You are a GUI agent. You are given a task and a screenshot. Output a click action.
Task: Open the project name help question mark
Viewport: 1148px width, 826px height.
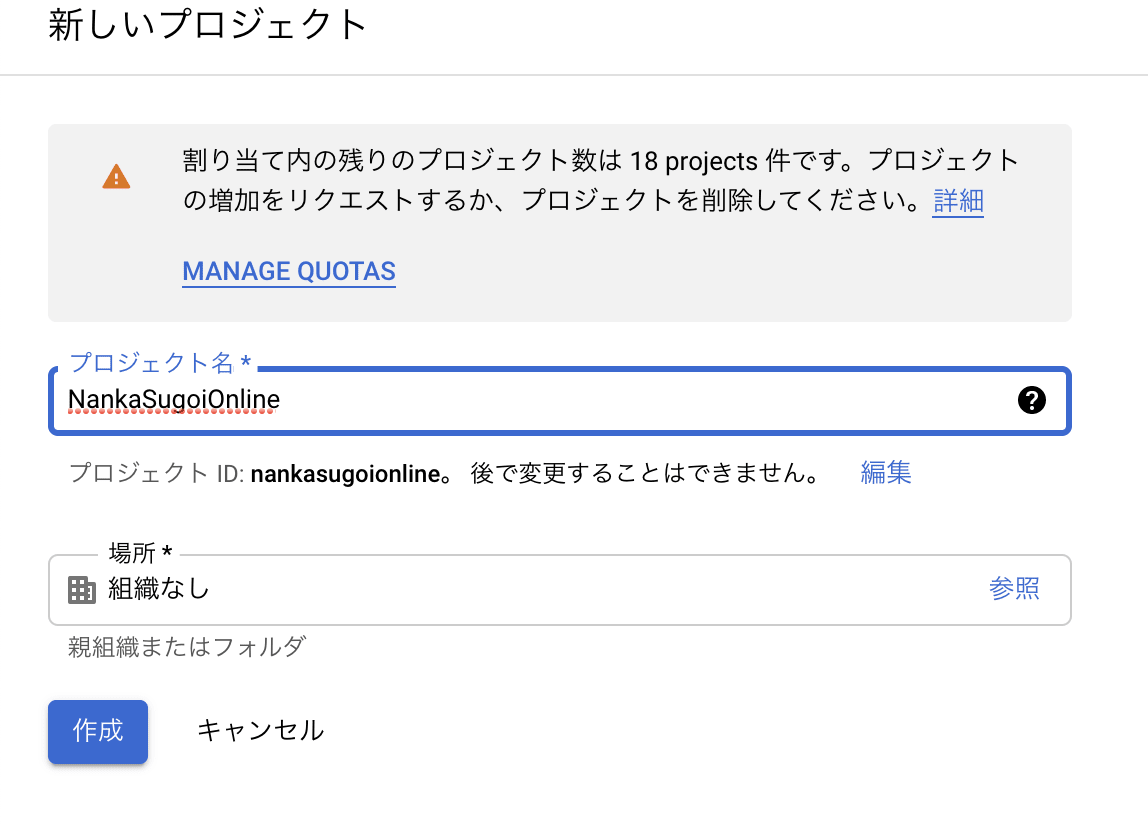[1031, 400]
